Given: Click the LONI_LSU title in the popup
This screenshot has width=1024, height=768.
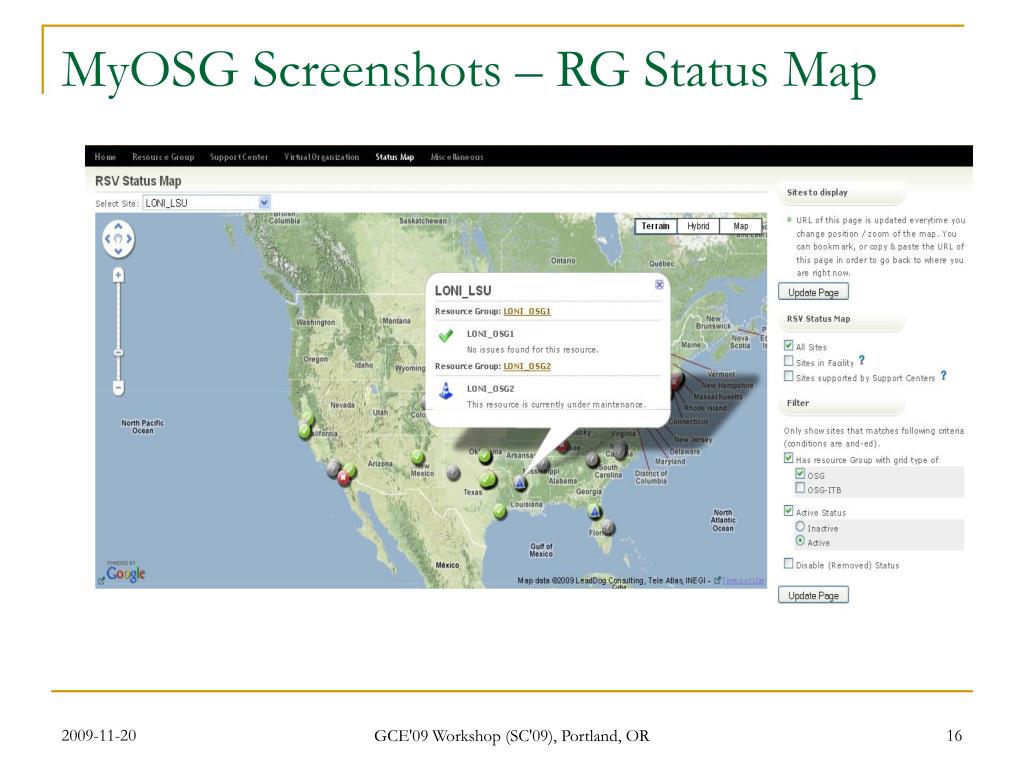Looking at the screenshot, I should click(x=463, y=291).
